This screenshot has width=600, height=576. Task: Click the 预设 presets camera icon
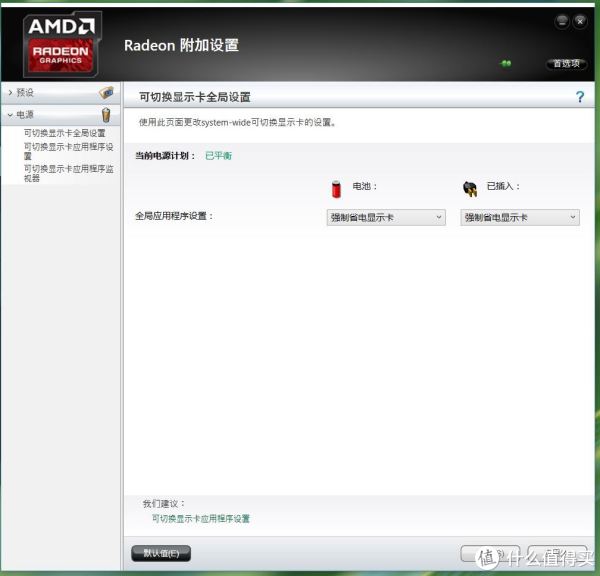pyautogui.click(x=106, y=92)
